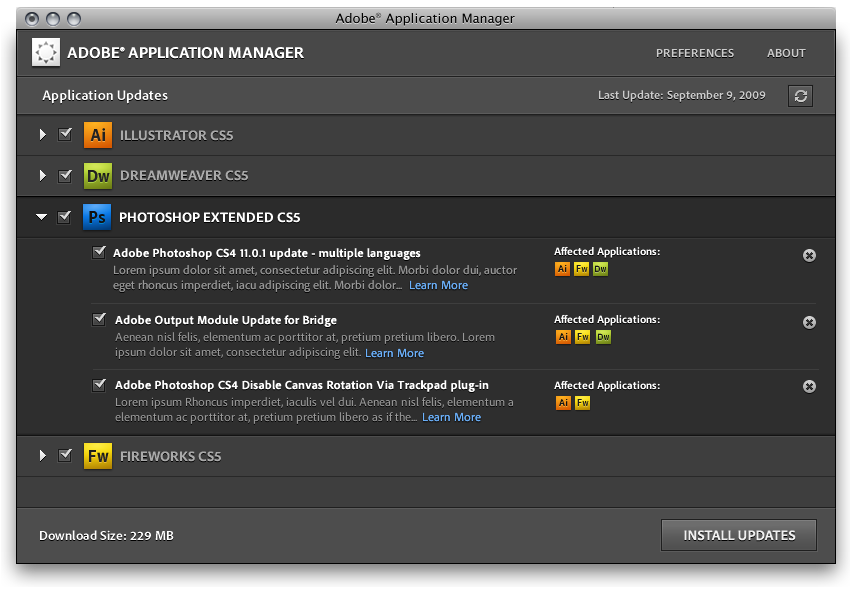Uncheck the Illustrator CS5 checkbox
The image size is (850, 600).
[x=65, y=135]
